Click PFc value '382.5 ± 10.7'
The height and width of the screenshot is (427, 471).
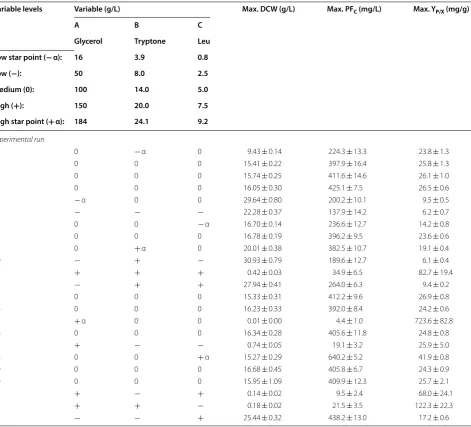pyautogui.click(x=347, y=248)
